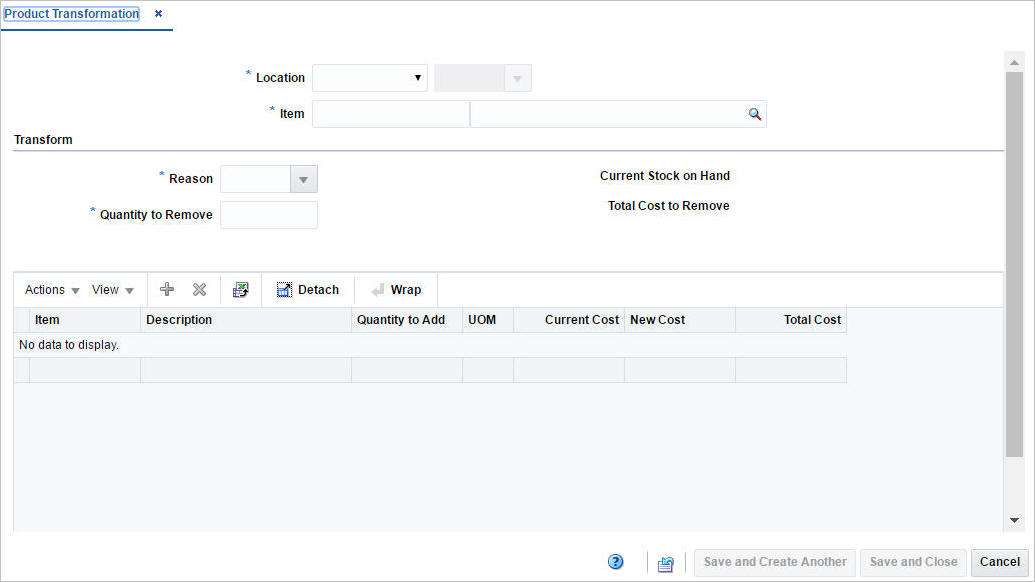This screenshot has width=1035, height=582.
Task: Open the secondary Location value dropdown
Action: (x=517, y=77)
